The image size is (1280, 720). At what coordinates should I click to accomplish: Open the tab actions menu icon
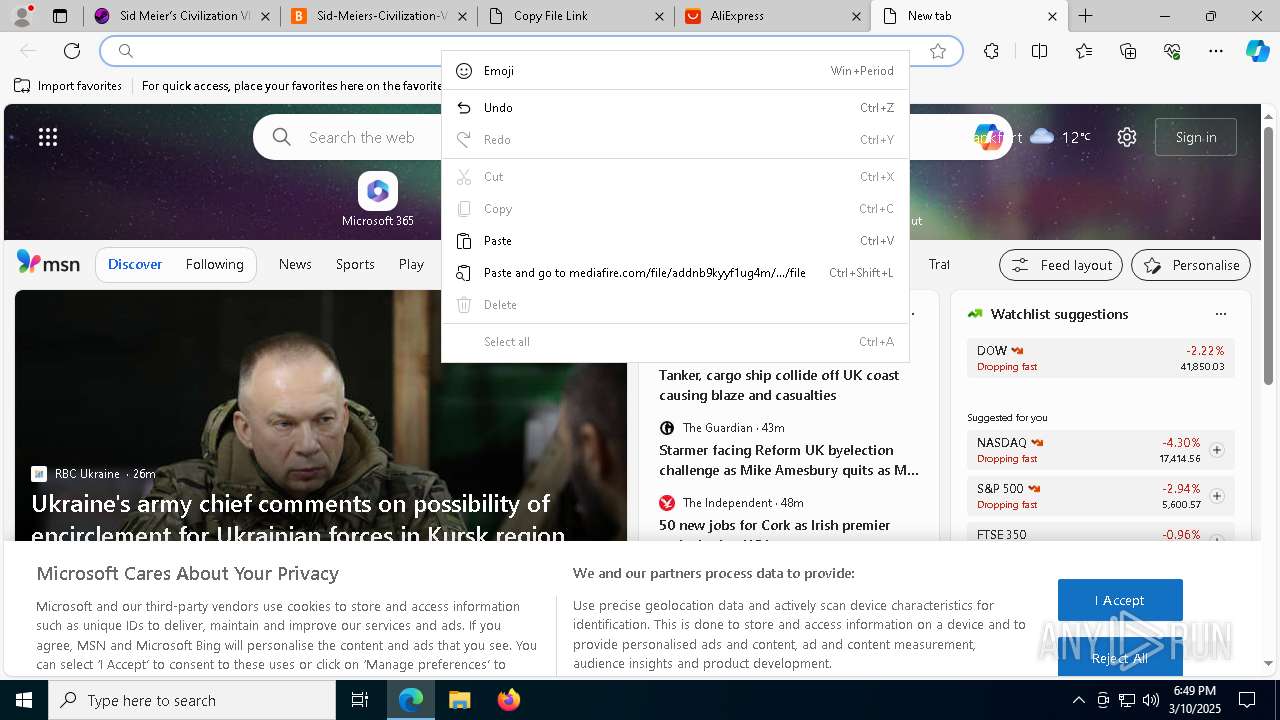point(60,16)
